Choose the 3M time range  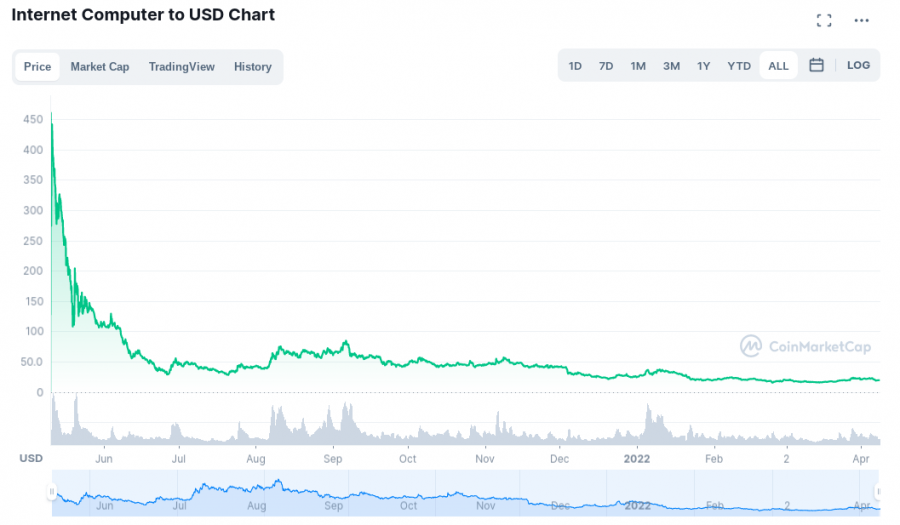pos(671,66)
